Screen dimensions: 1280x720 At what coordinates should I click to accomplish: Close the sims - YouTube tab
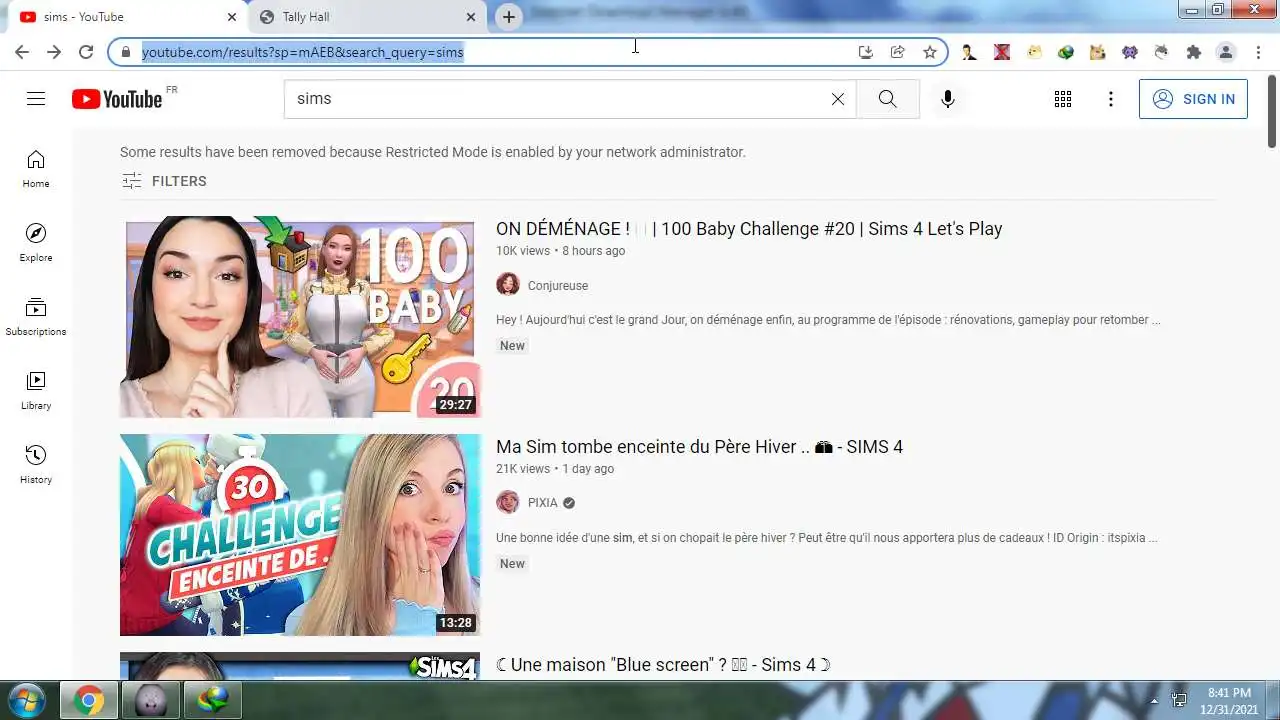click(232, 17)
